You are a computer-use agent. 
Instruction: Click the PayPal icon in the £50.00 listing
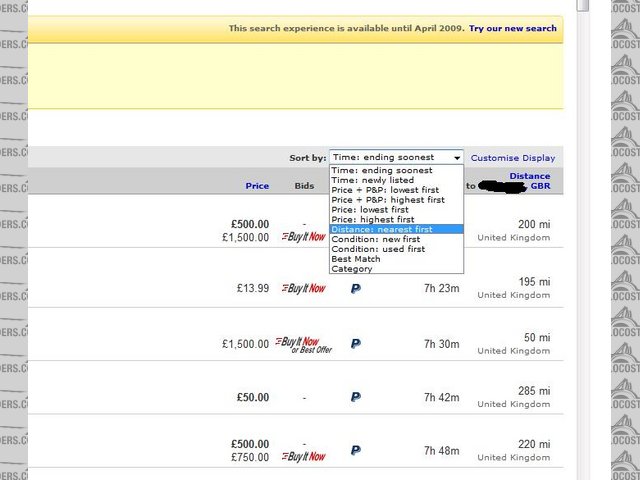click(x=355, y=397)
